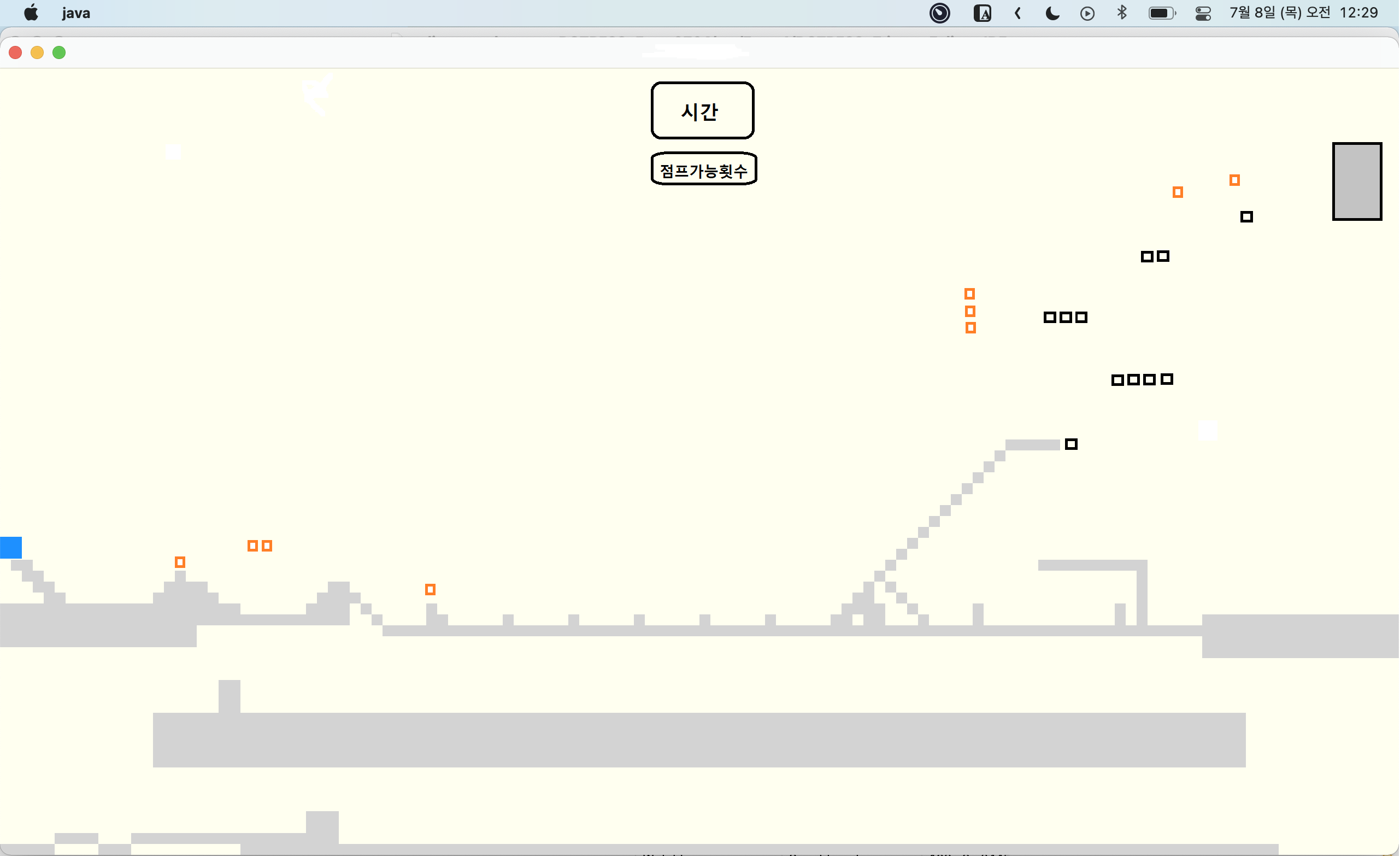1400x856 pixels.
Task: Click the 시간 button
Action: (x=702, y=110)
